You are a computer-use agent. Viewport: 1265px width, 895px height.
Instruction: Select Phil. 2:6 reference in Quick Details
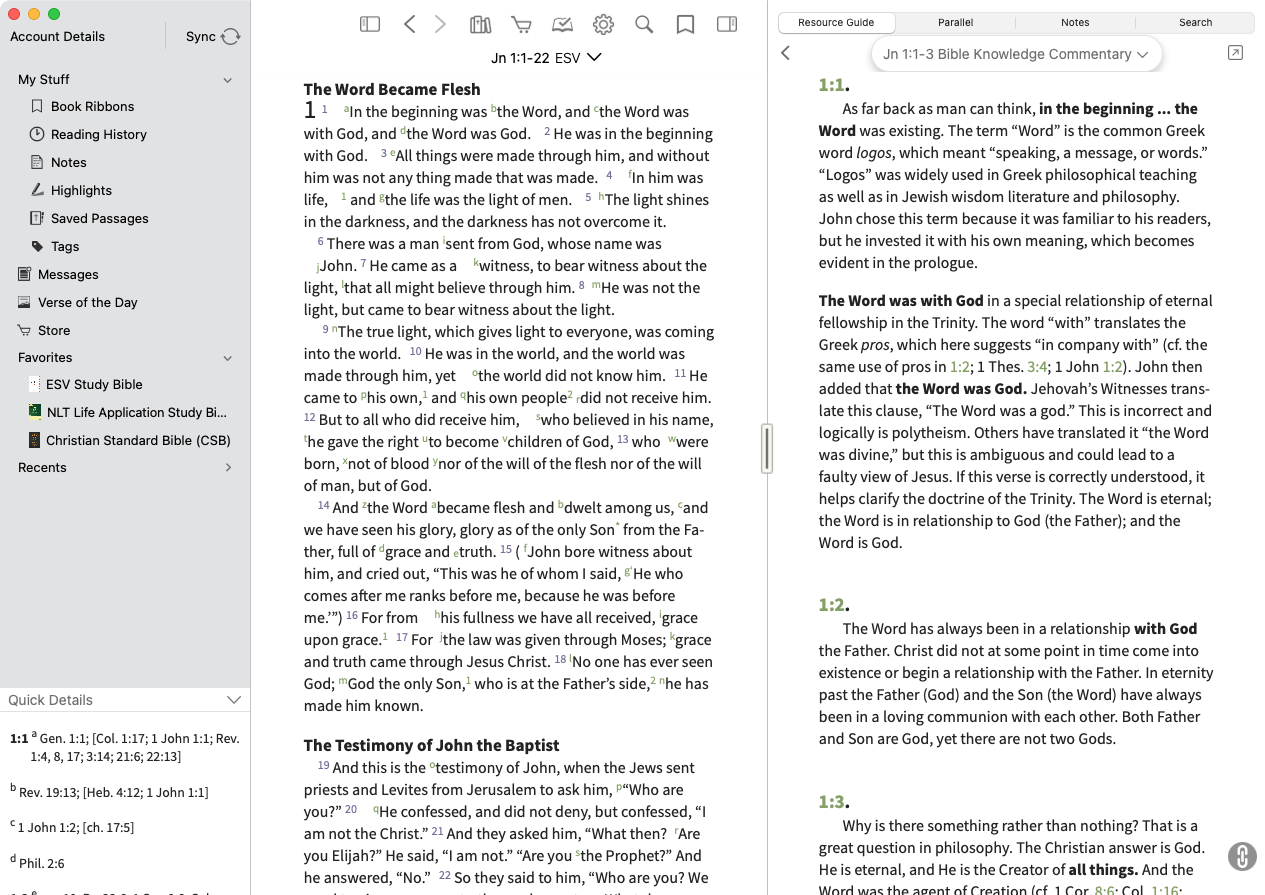40,863
